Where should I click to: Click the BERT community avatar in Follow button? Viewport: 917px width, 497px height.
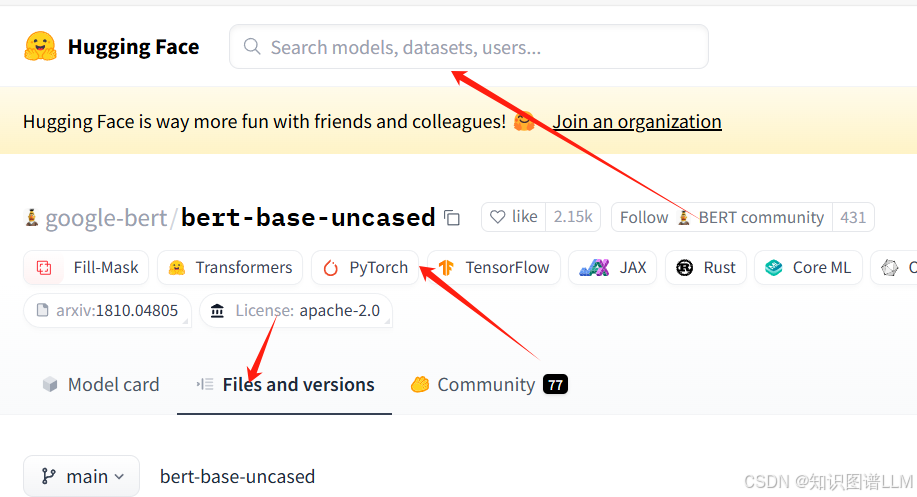[x=684, y=218]
